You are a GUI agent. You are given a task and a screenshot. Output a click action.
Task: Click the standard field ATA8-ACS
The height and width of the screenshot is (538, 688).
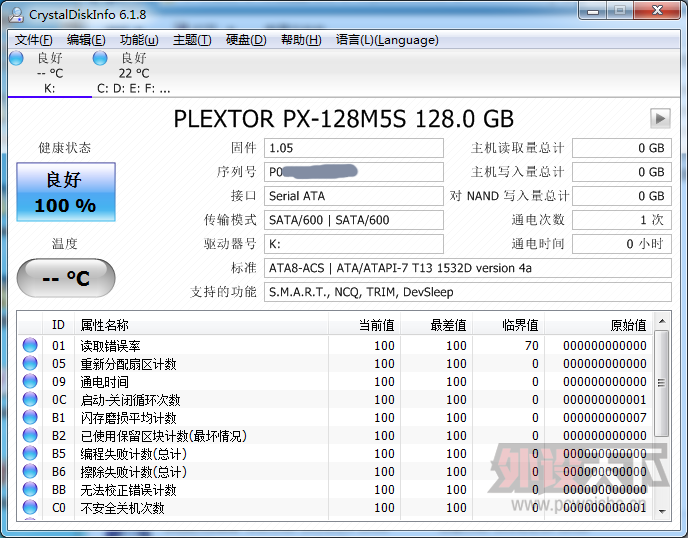point(467,268)
